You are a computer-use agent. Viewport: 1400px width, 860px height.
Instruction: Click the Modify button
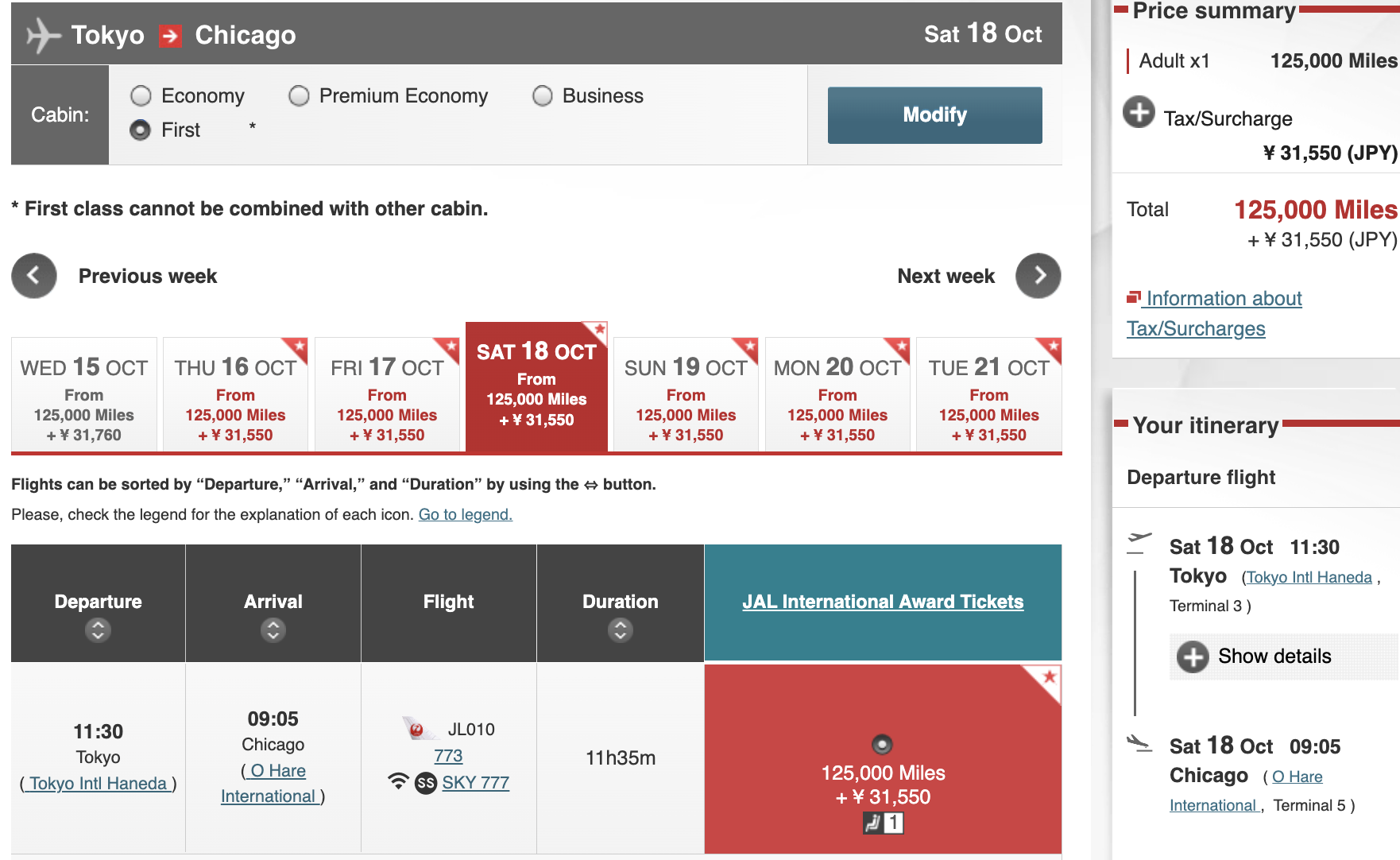click(934, 115)
